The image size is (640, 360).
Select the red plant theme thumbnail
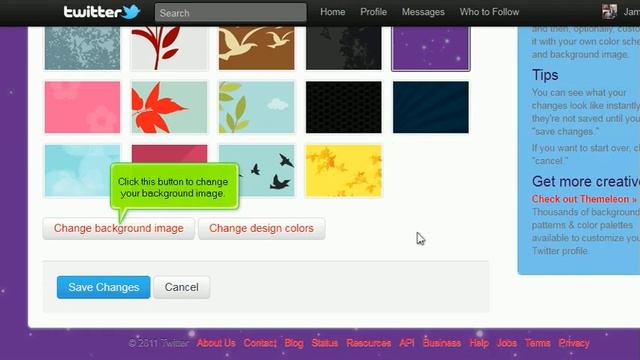(x=169, y=48)
